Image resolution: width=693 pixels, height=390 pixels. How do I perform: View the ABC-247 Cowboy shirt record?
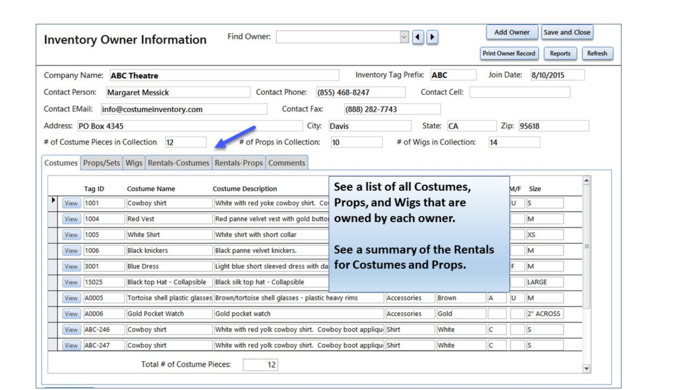coord(71,345)
